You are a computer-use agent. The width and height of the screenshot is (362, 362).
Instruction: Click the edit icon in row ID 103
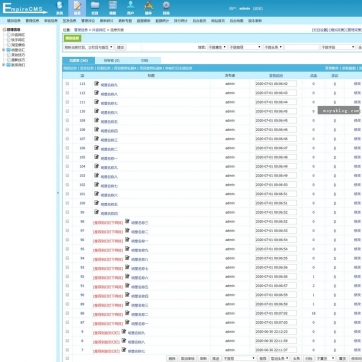point(96,175)
